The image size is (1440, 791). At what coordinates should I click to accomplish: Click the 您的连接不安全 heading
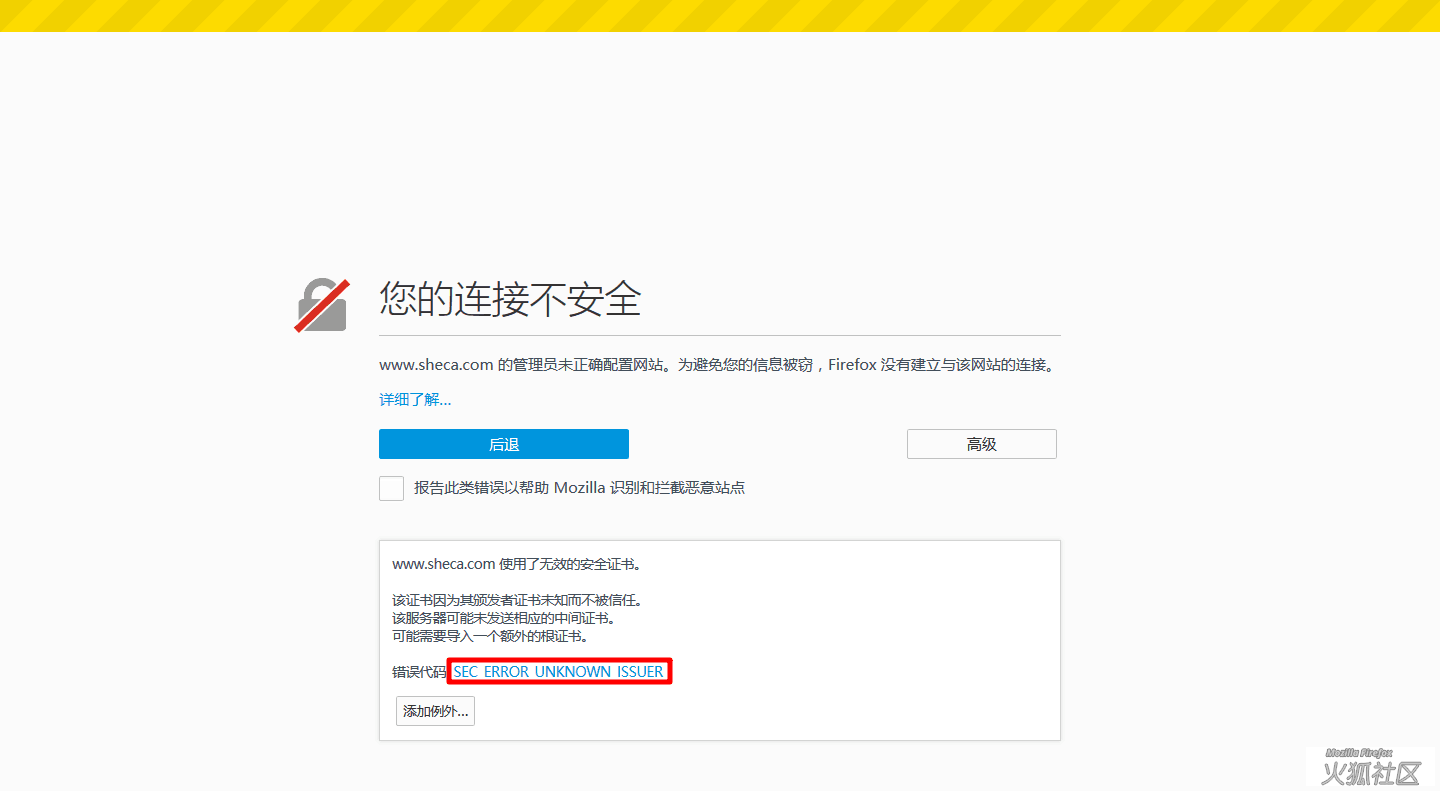(x=510, y=299)
